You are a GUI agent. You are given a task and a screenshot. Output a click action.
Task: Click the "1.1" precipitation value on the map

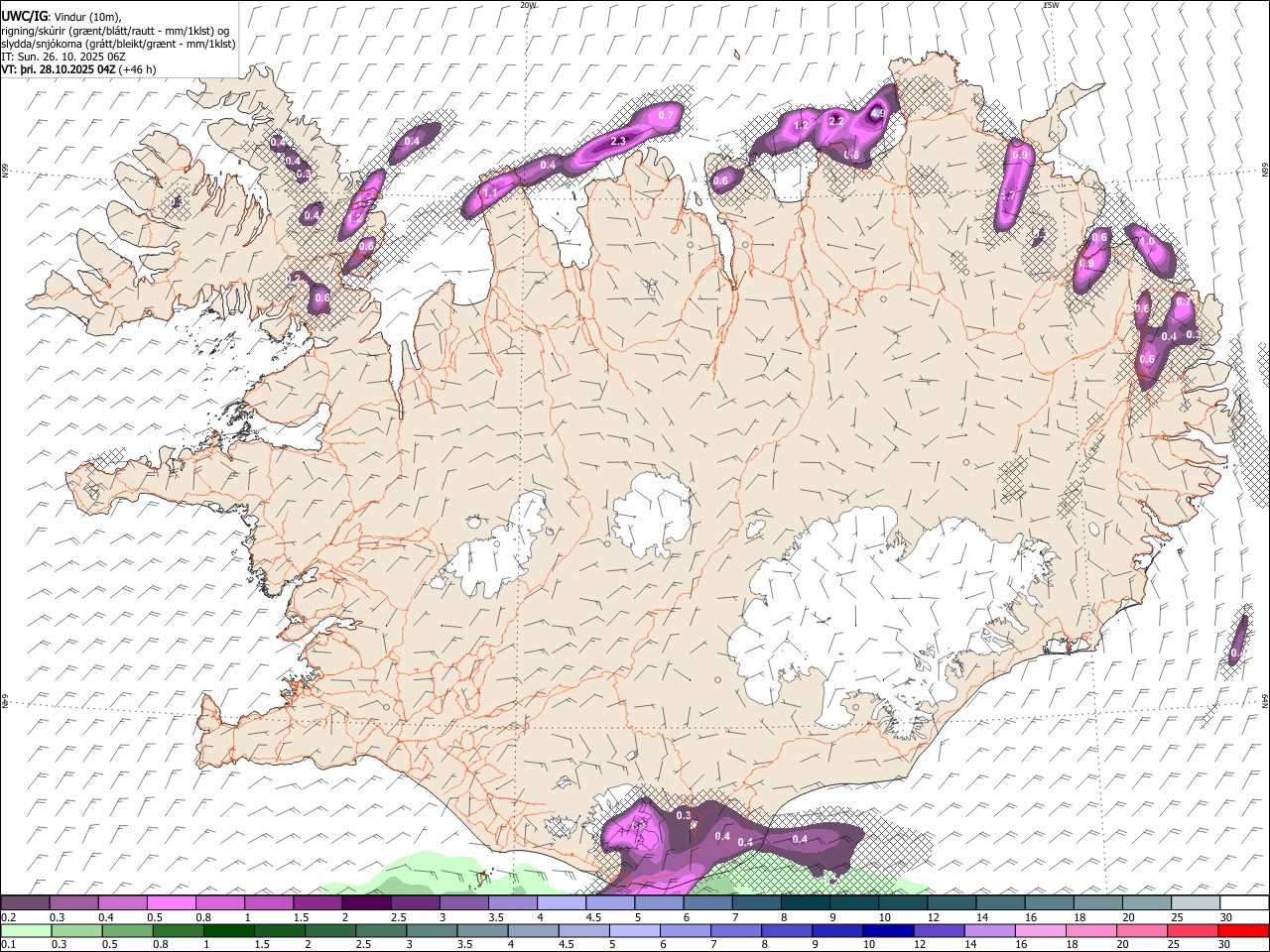(x=489, y=193)
